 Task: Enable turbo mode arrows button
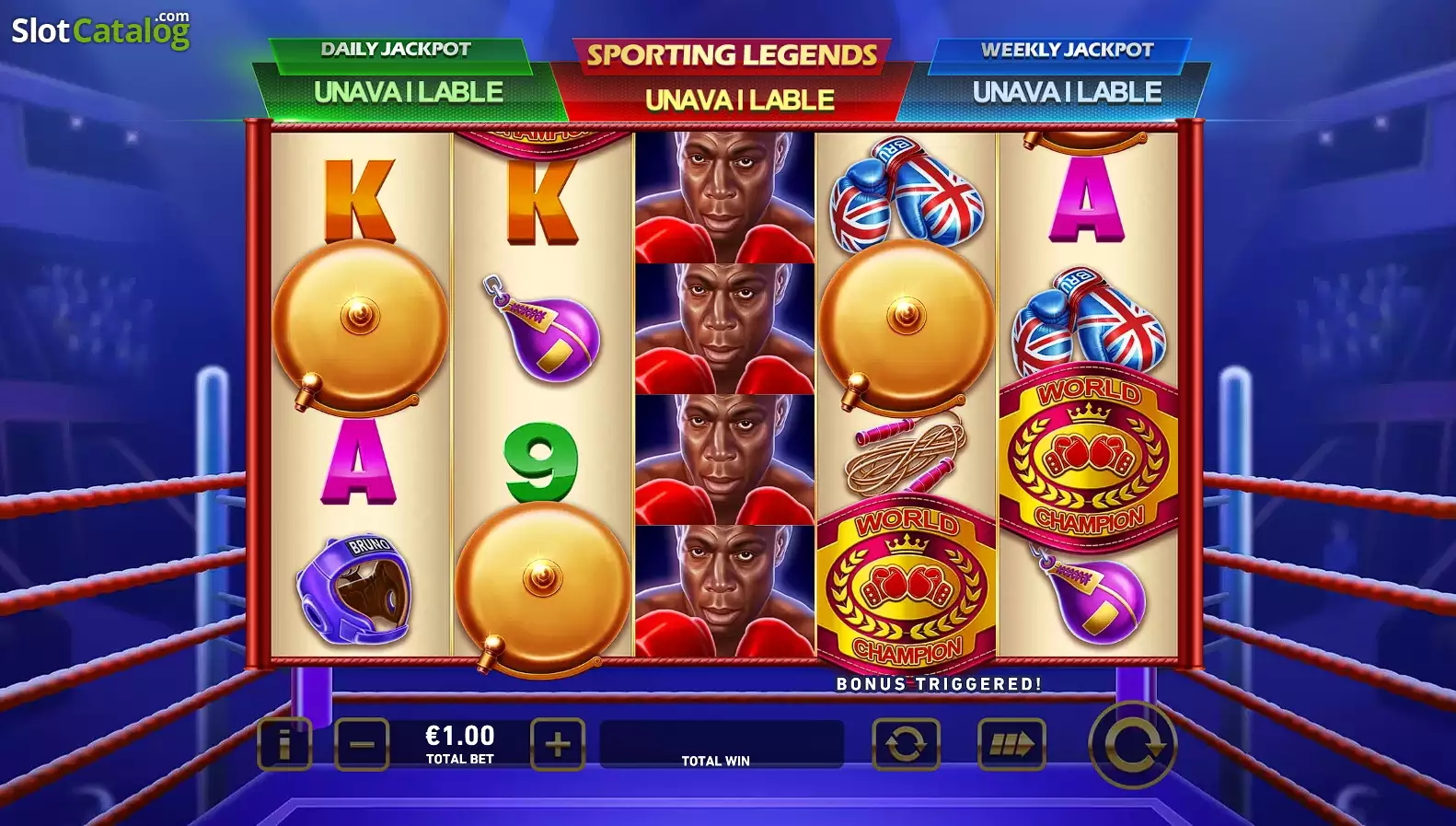pyautogui.click(x=1011, y=744)
